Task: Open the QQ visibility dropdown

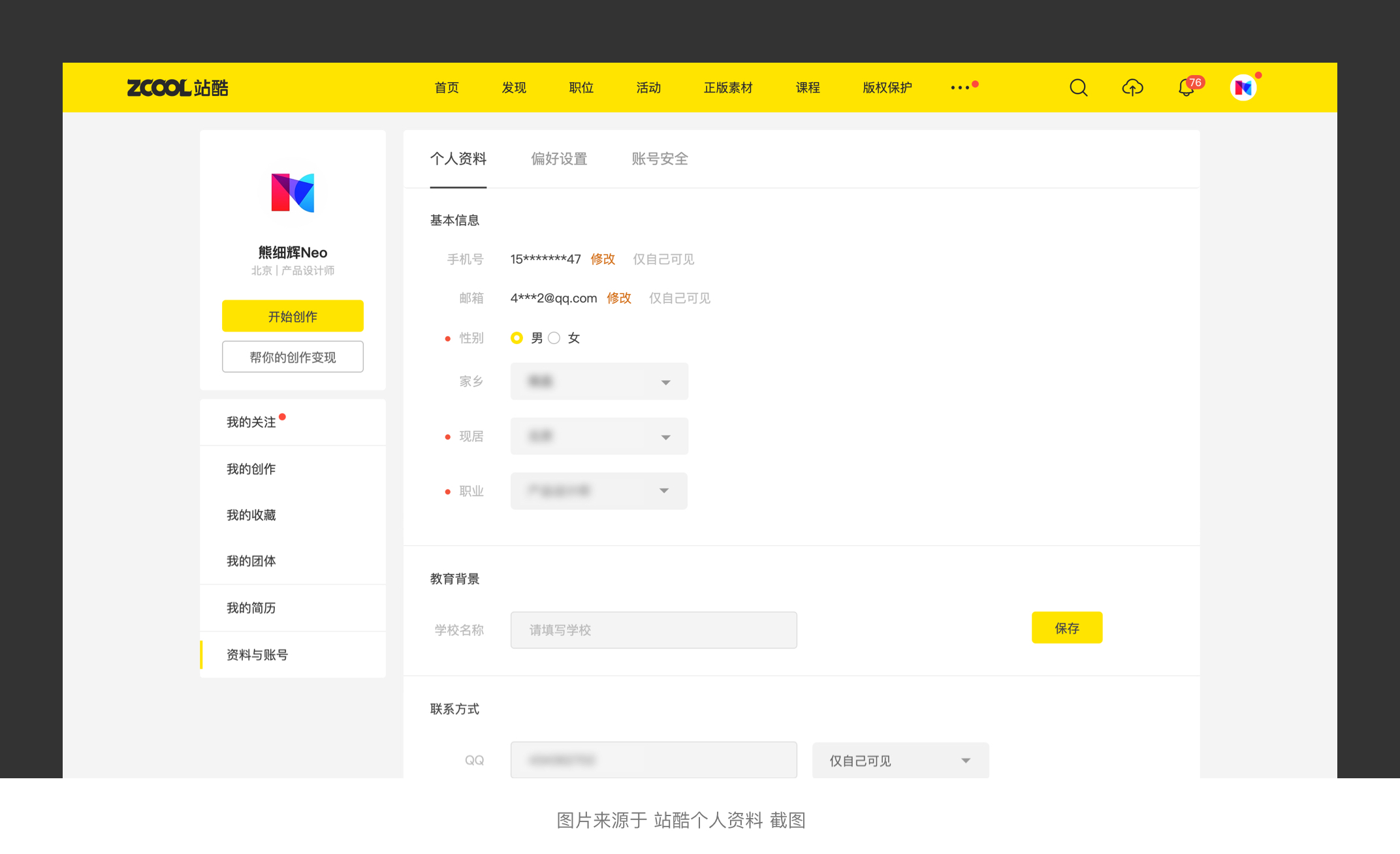Action: click(x=900, y=761)
